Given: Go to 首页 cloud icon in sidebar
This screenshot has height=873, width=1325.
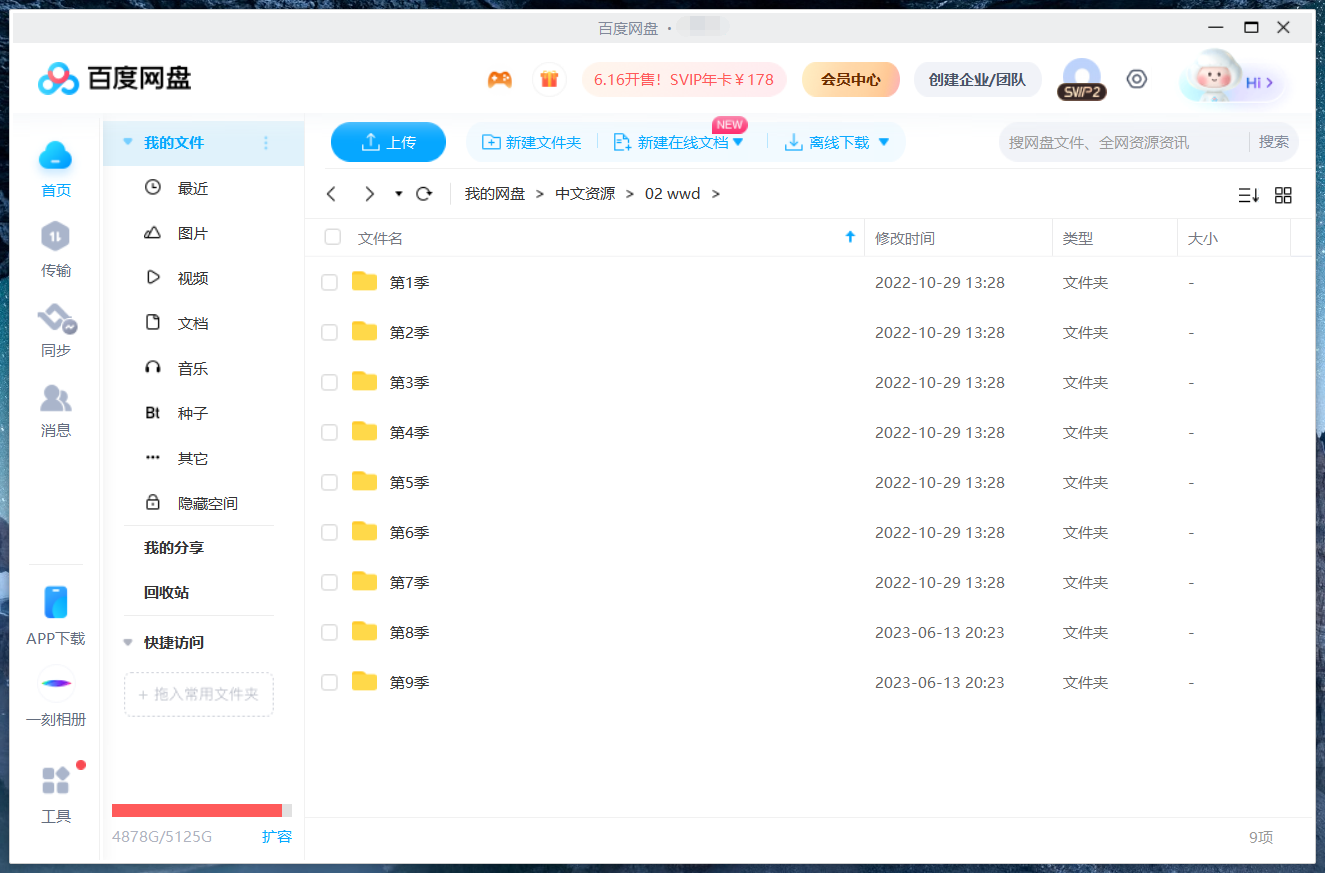Looking at the screenshot, I should pos(56,155).
